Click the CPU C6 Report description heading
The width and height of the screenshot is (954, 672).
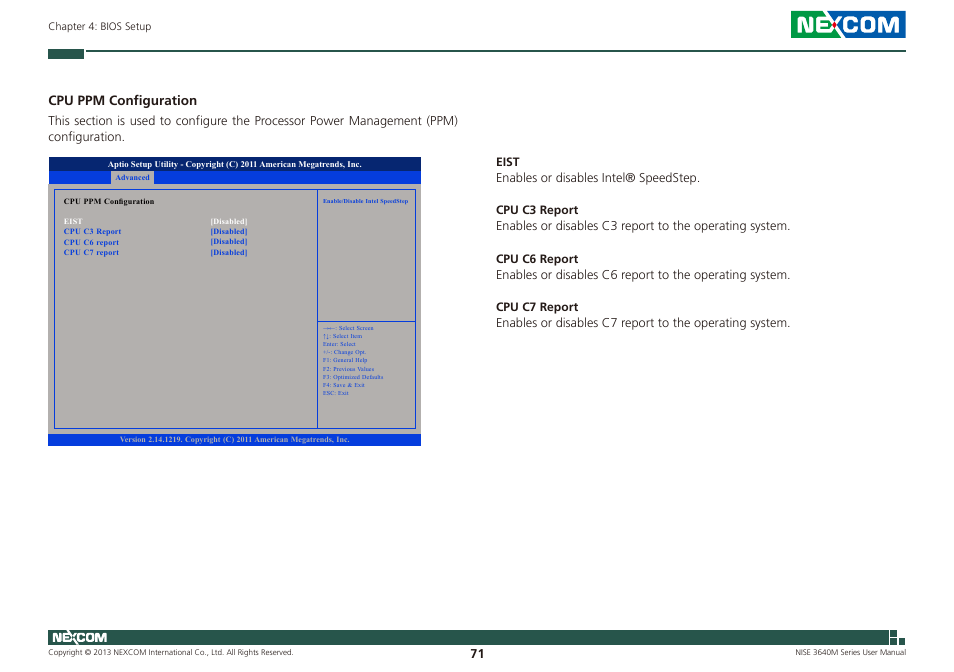coord(537,259)
